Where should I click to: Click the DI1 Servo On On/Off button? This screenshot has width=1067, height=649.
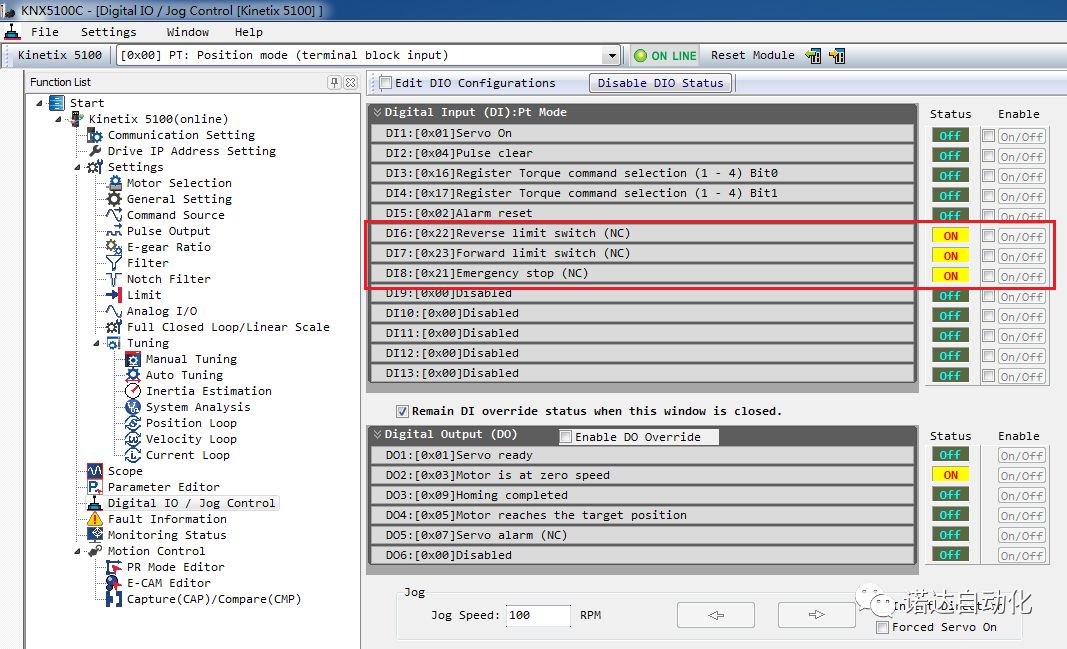click(x=1021, y=136)
